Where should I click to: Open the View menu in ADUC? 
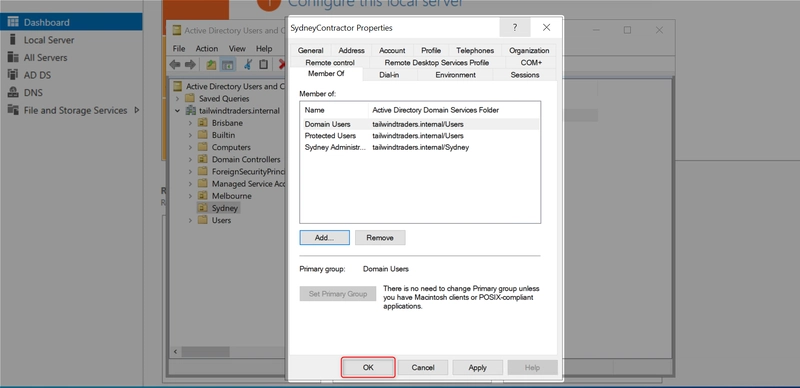point(237,49)
